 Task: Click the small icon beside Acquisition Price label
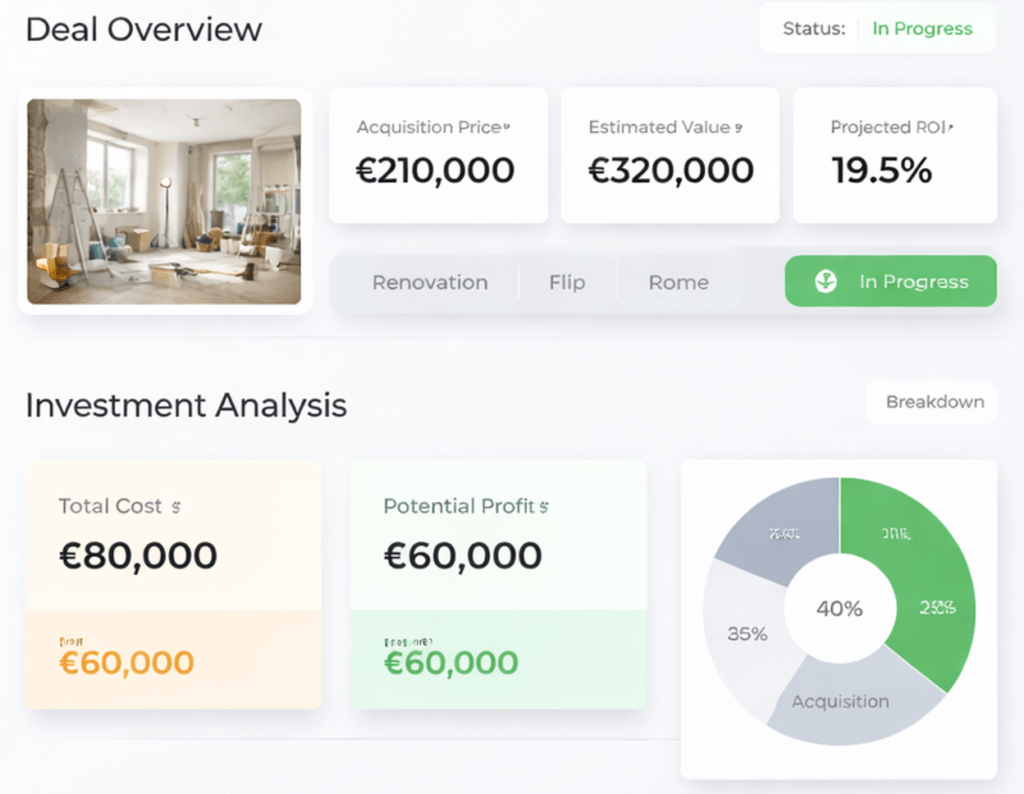pos(507,128)
